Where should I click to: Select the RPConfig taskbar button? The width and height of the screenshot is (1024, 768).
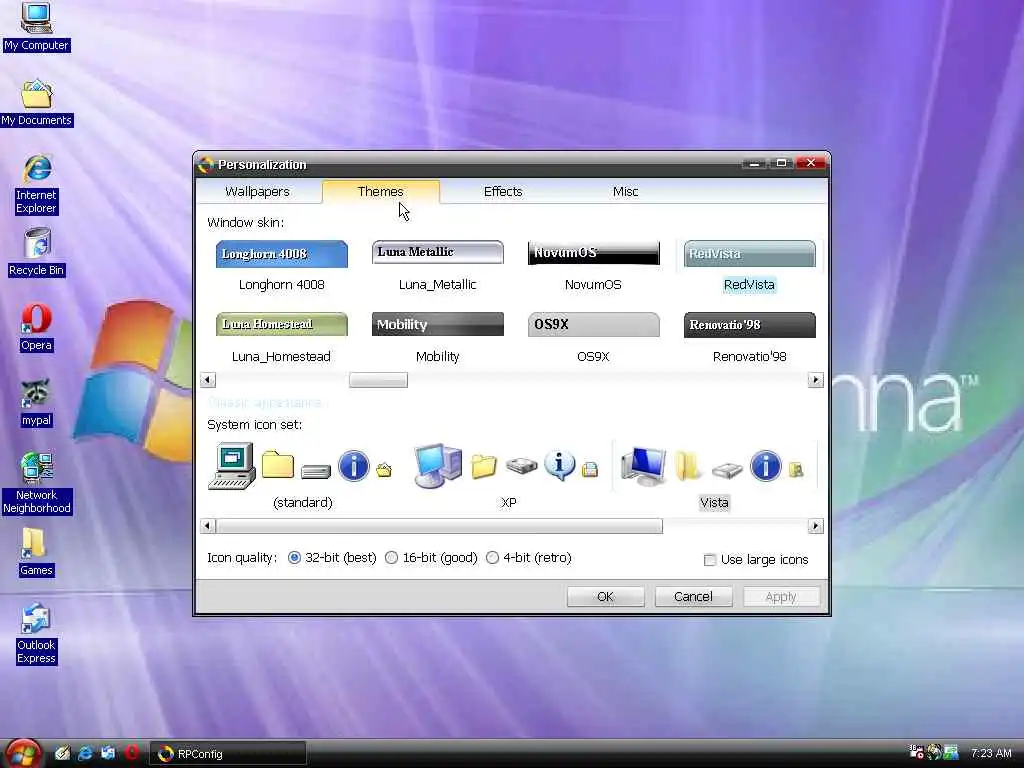point(228,754)
